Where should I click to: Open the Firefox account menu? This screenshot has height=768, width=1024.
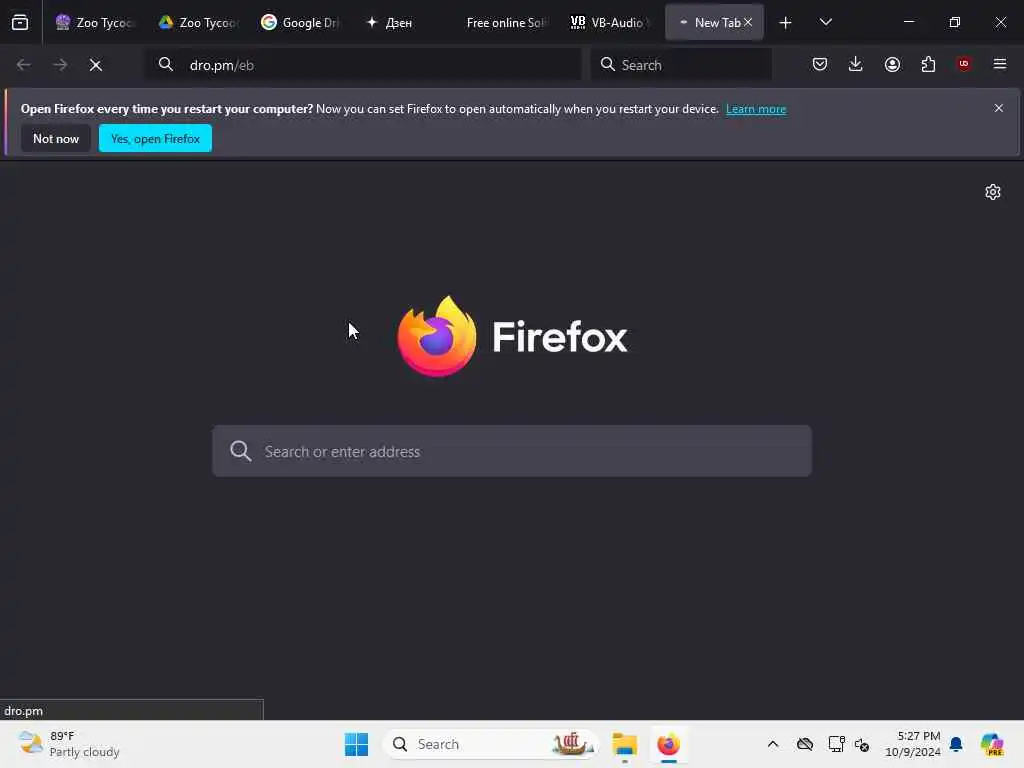point(892,64)
